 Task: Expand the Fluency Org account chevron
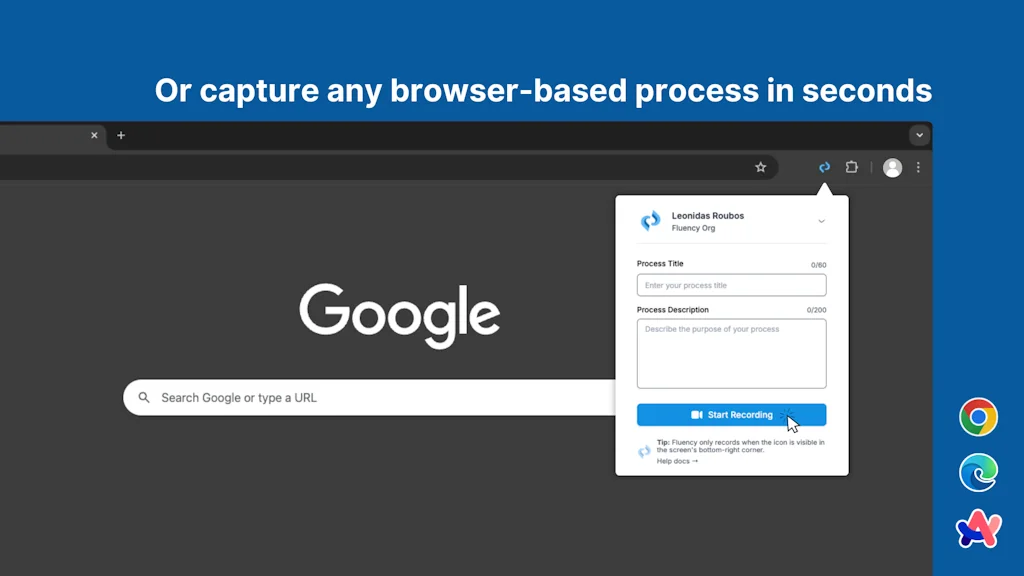click(x=821, y=221)
